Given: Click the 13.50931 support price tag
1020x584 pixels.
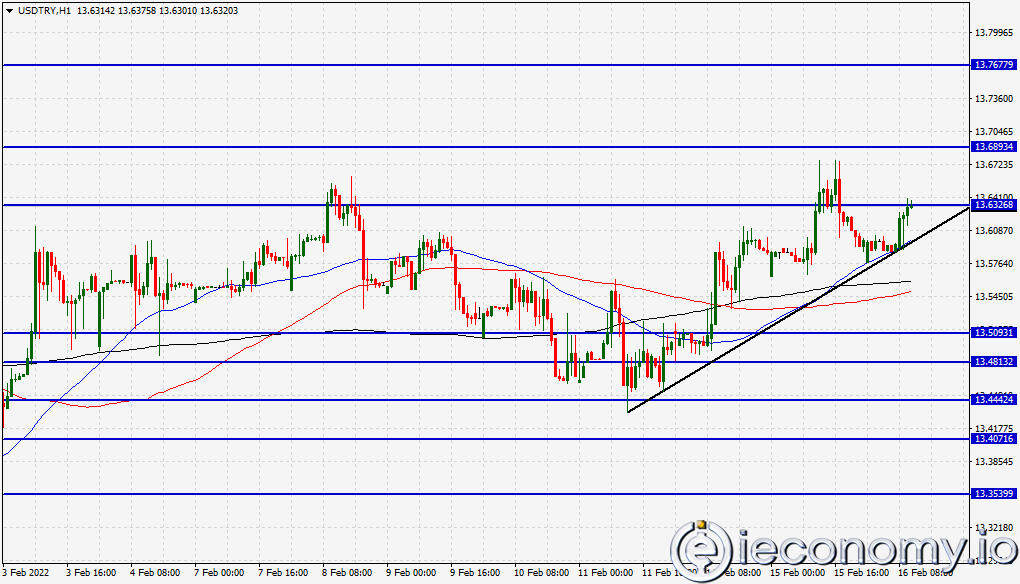Looking at the screenshot, I should point(996,333).
